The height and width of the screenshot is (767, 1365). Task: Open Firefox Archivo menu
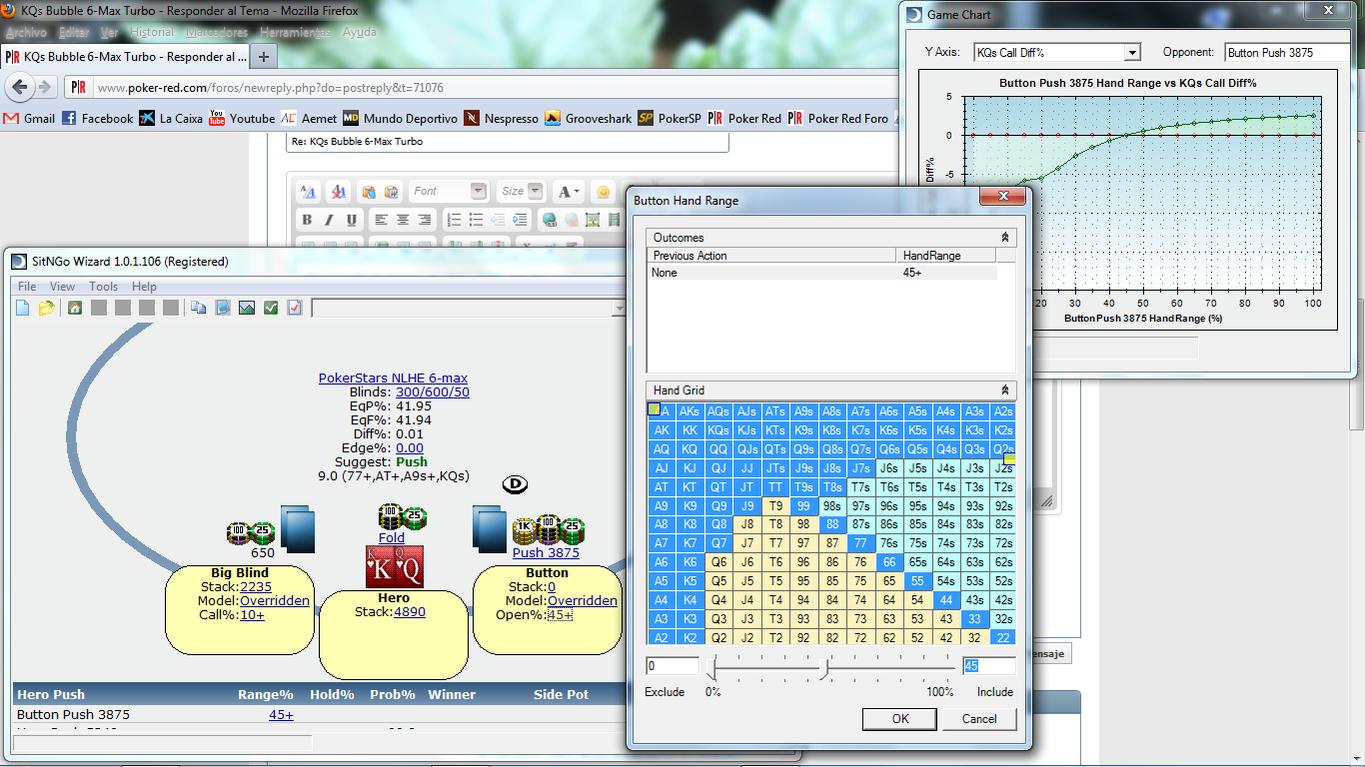[26, 32]
